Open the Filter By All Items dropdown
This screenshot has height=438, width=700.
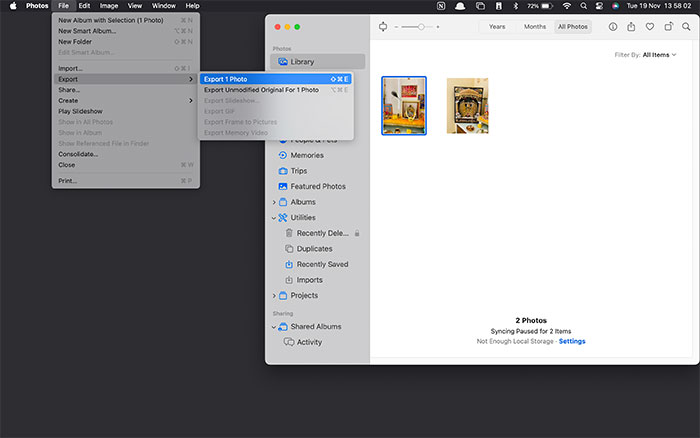tap(658, 55)
